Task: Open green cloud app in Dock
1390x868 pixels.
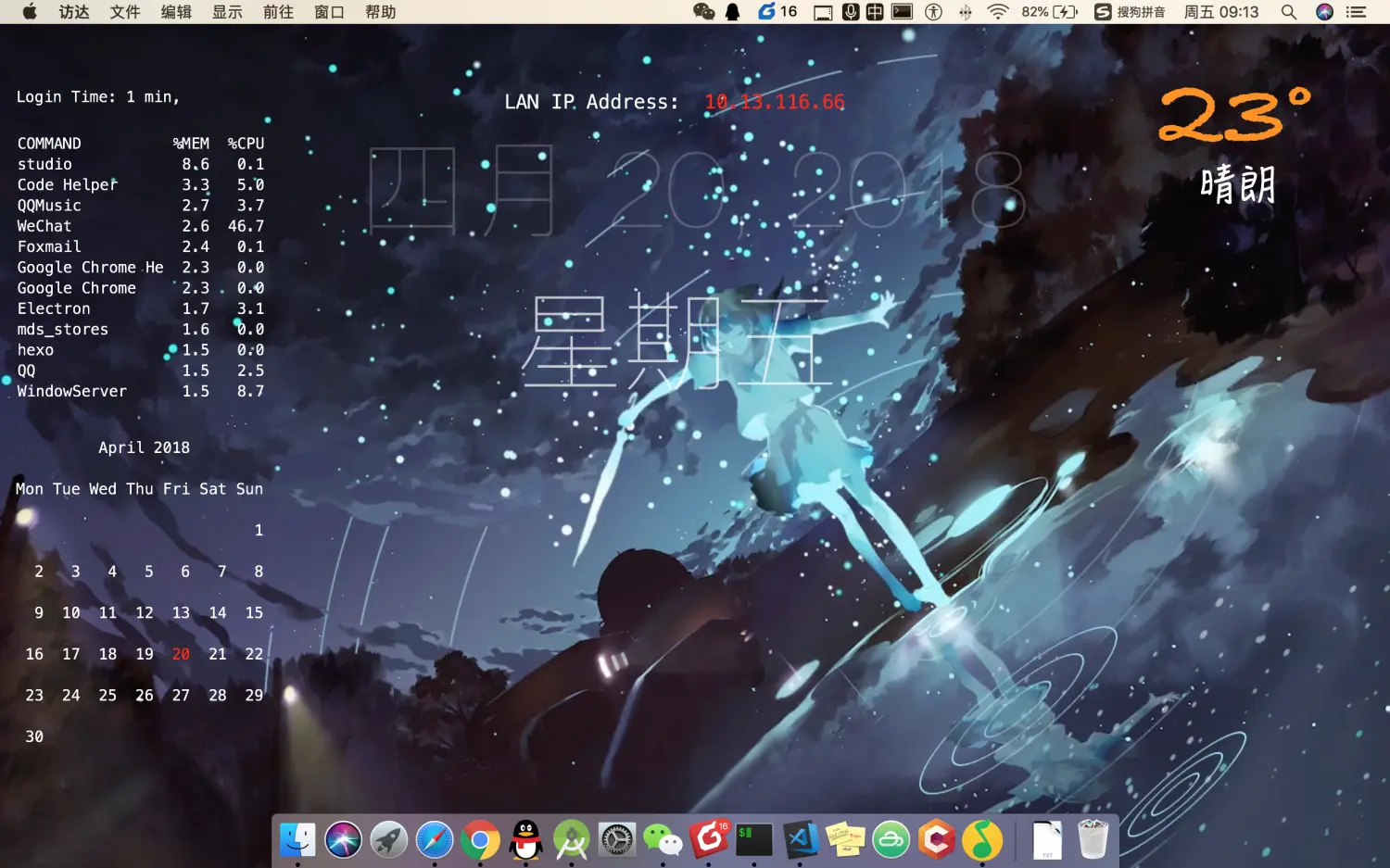Action: pos(891,840)
